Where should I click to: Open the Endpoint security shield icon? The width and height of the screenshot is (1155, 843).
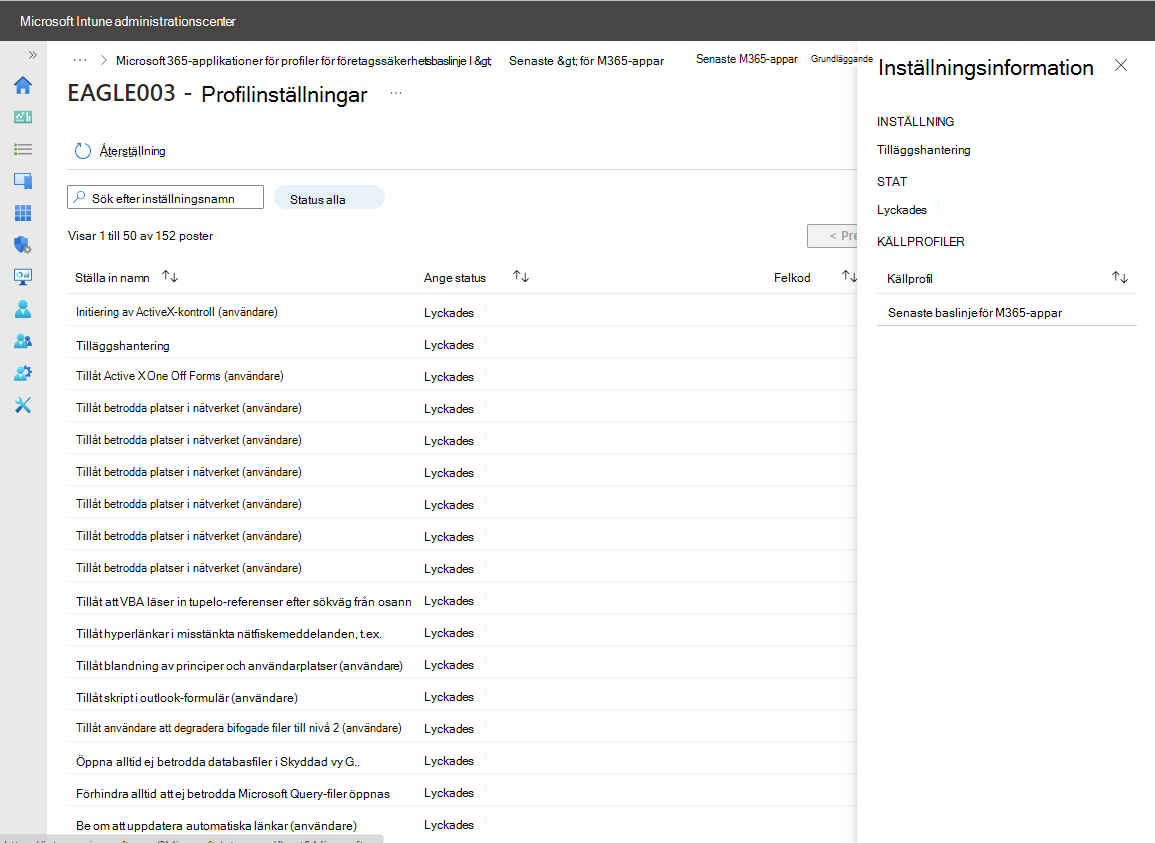pyautogui.click(x=23, y=245)
